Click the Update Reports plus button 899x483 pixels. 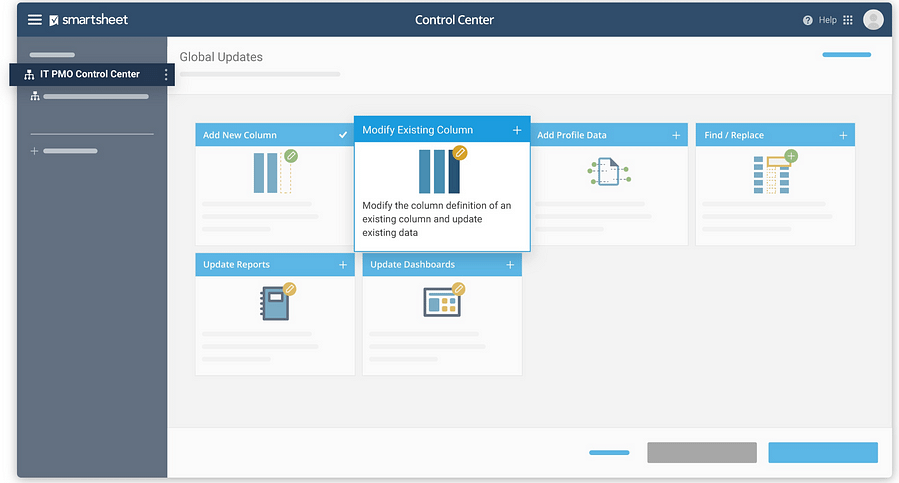(343, 264)
